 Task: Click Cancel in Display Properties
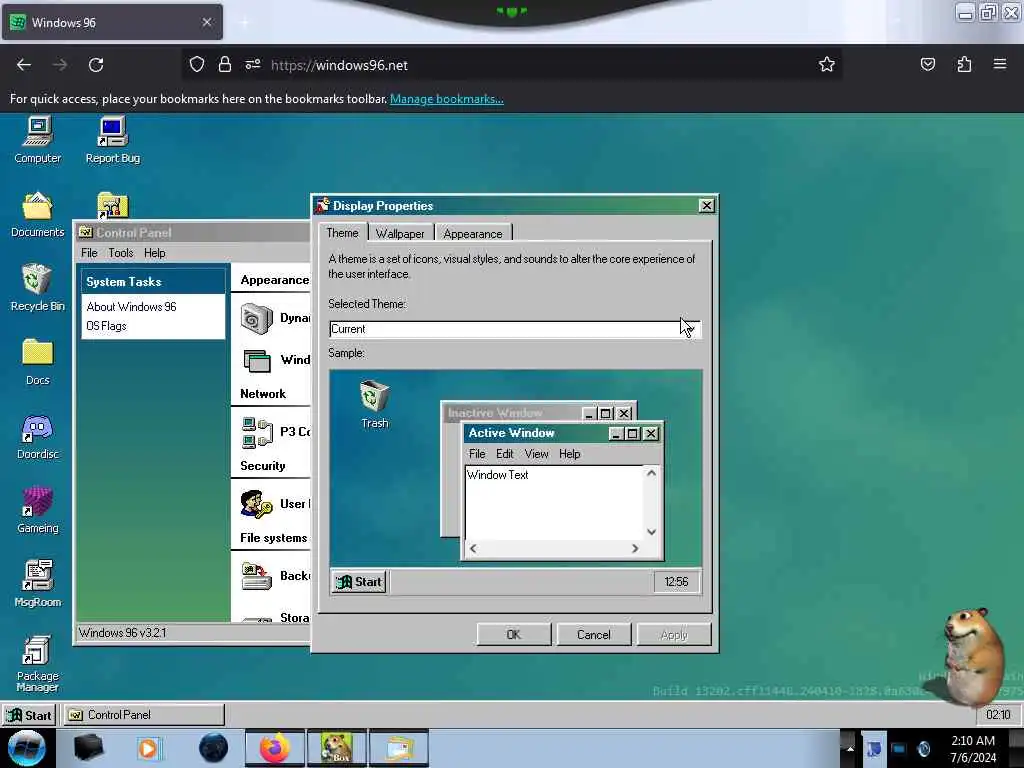coord(594,635)
